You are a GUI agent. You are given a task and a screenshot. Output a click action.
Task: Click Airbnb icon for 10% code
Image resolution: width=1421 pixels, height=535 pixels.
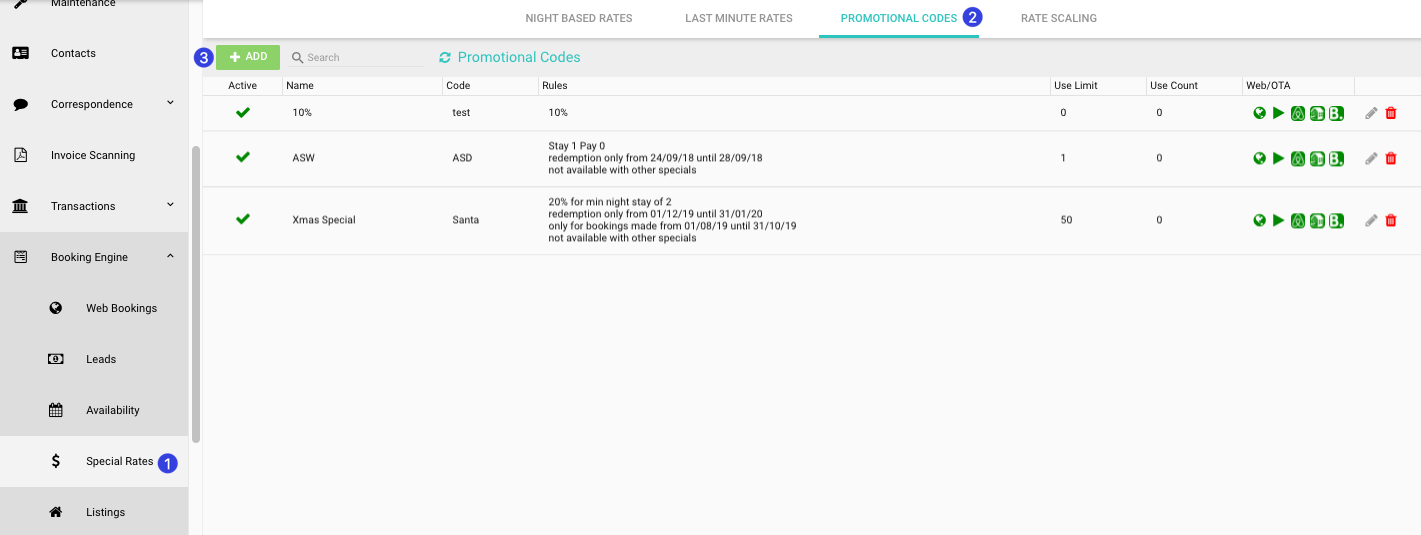pos(1298,113)
